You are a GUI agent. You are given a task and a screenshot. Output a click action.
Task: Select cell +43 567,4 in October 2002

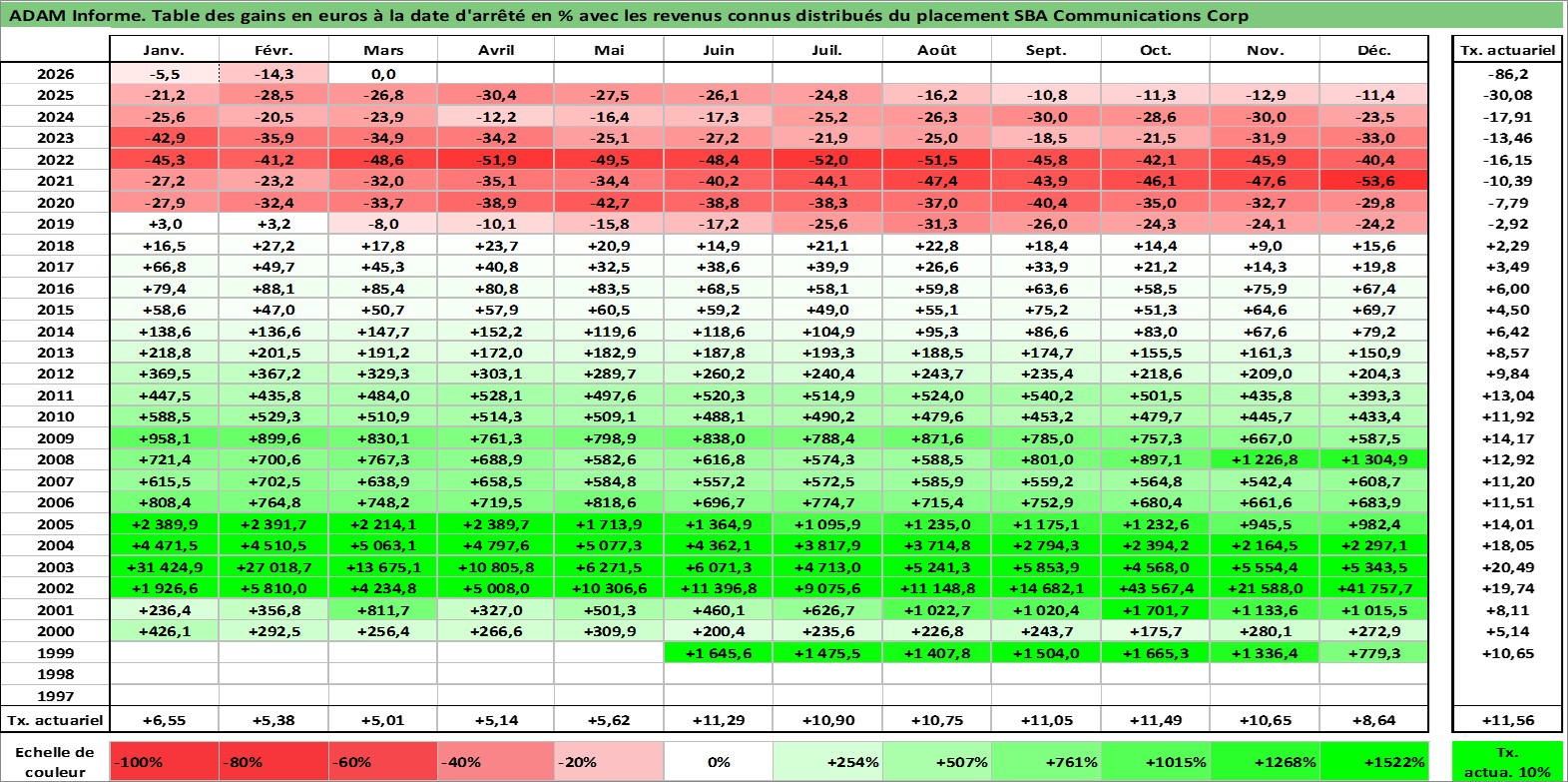1155,588
